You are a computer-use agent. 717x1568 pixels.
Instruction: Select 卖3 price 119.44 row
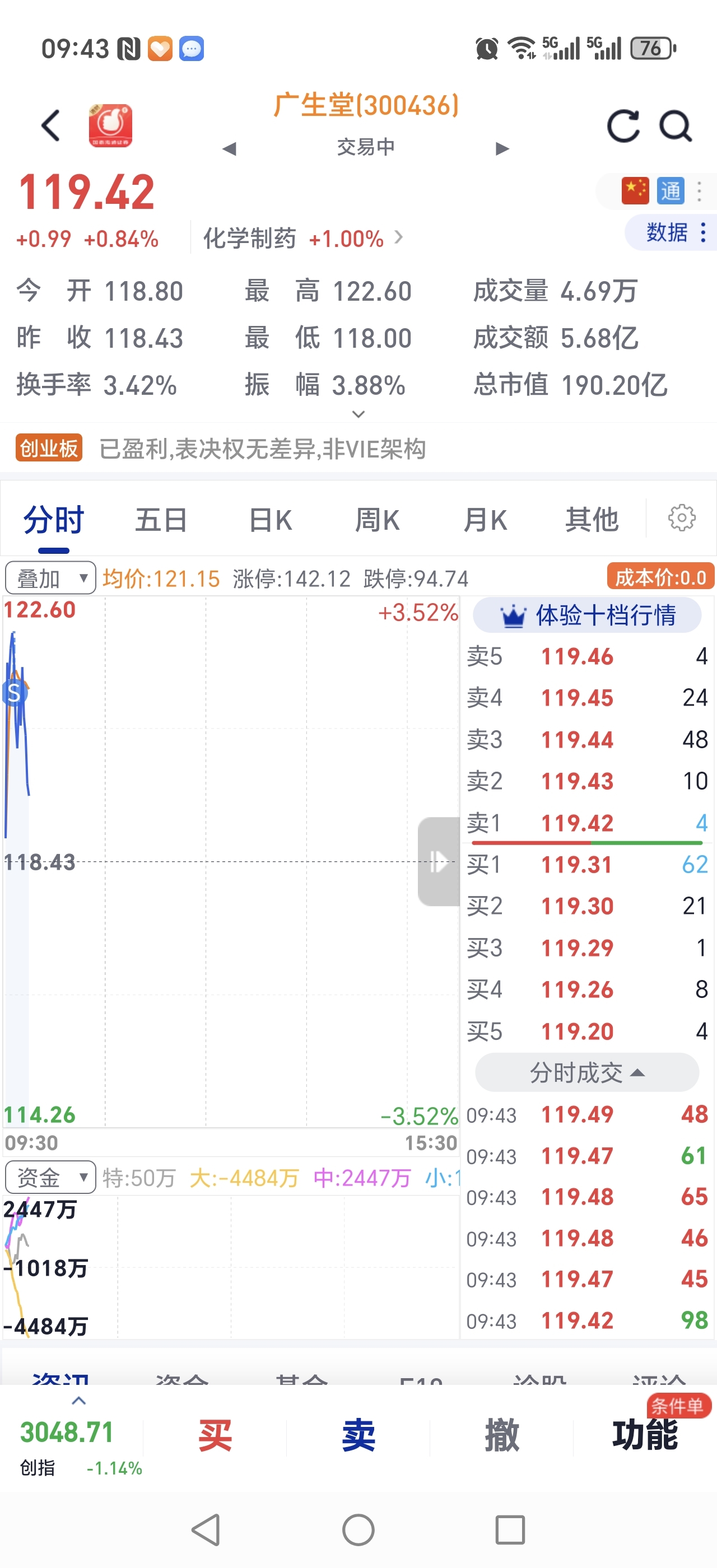[586, 740]
